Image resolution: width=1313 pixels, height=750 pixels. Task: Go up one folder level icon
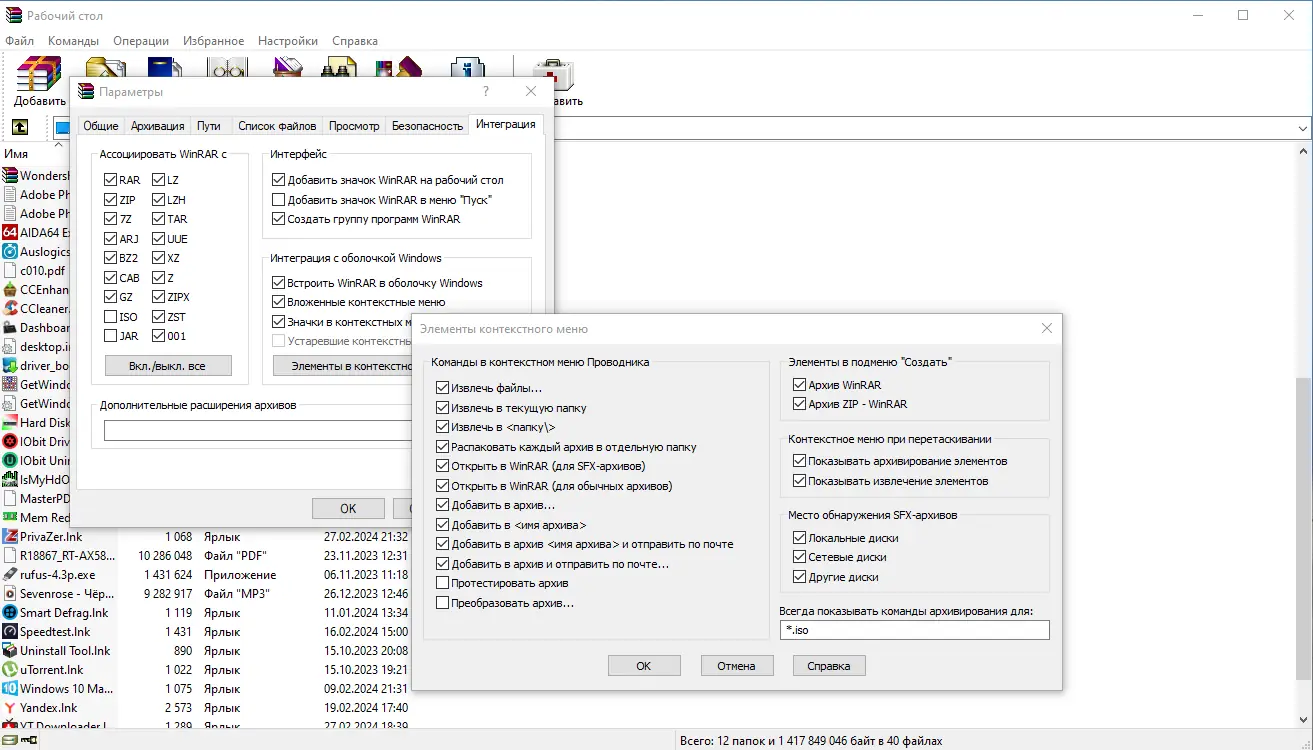[x=19, y=127]
